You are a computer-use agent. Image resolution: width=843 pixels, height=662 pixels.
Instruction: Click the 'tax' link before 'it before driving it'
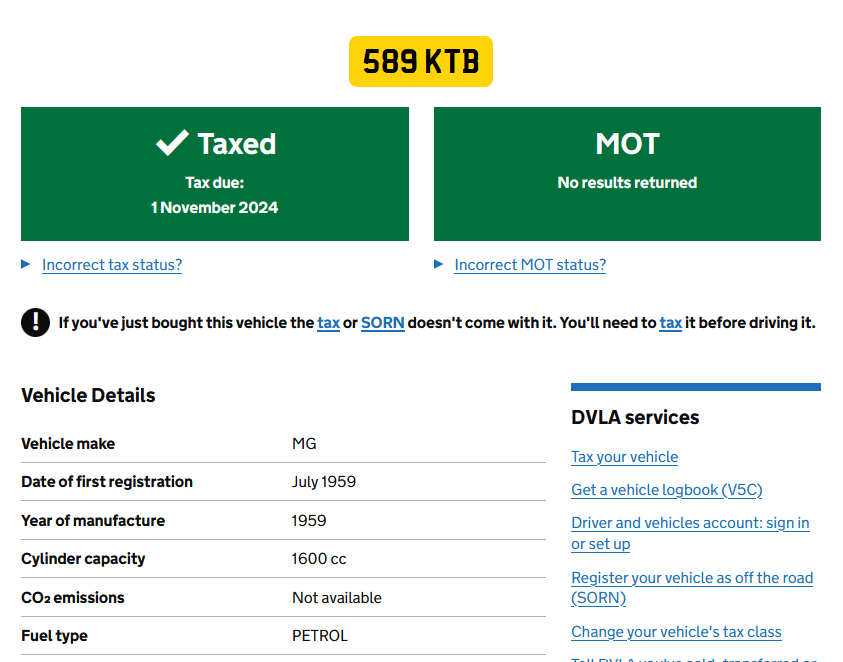[x=670, y=323]
